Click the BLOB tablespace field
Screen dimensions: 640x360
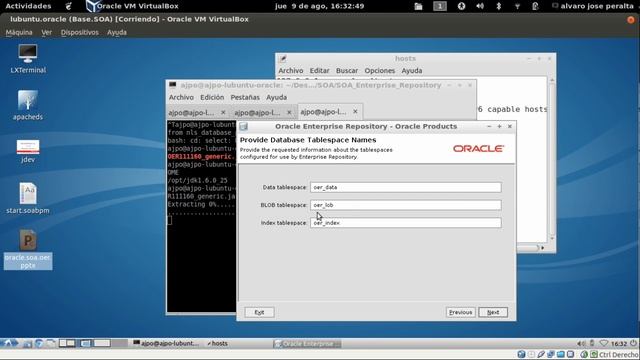point(405,205)
